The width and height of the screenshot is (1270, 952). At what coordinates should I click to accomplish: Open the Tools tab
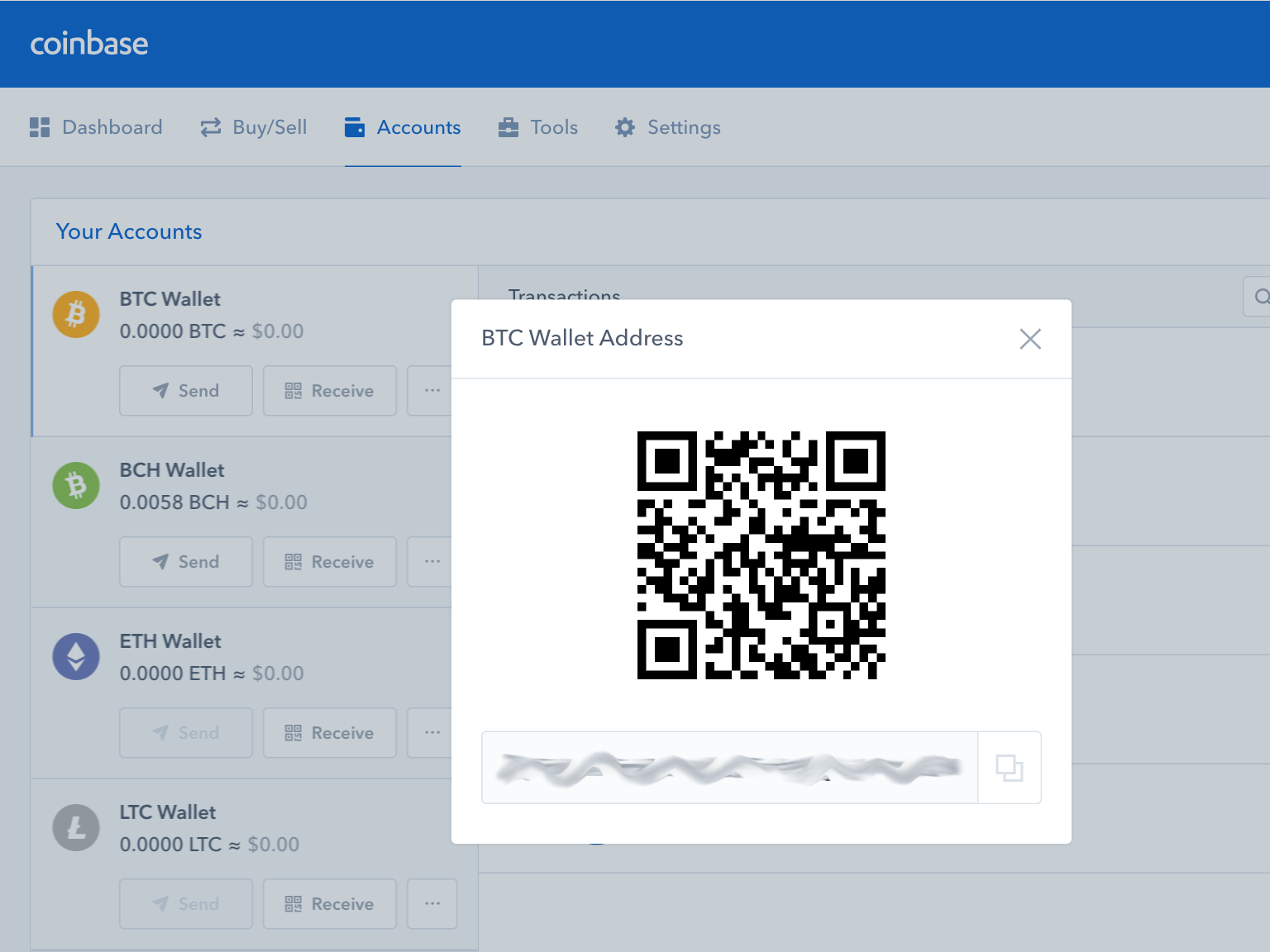point(538,127)
